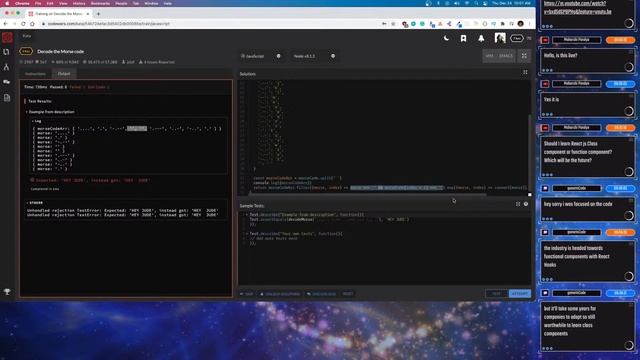The image size is (640, 360).
Task: Click the rank badge next to the avatar
Action: [x=517, y=38]
